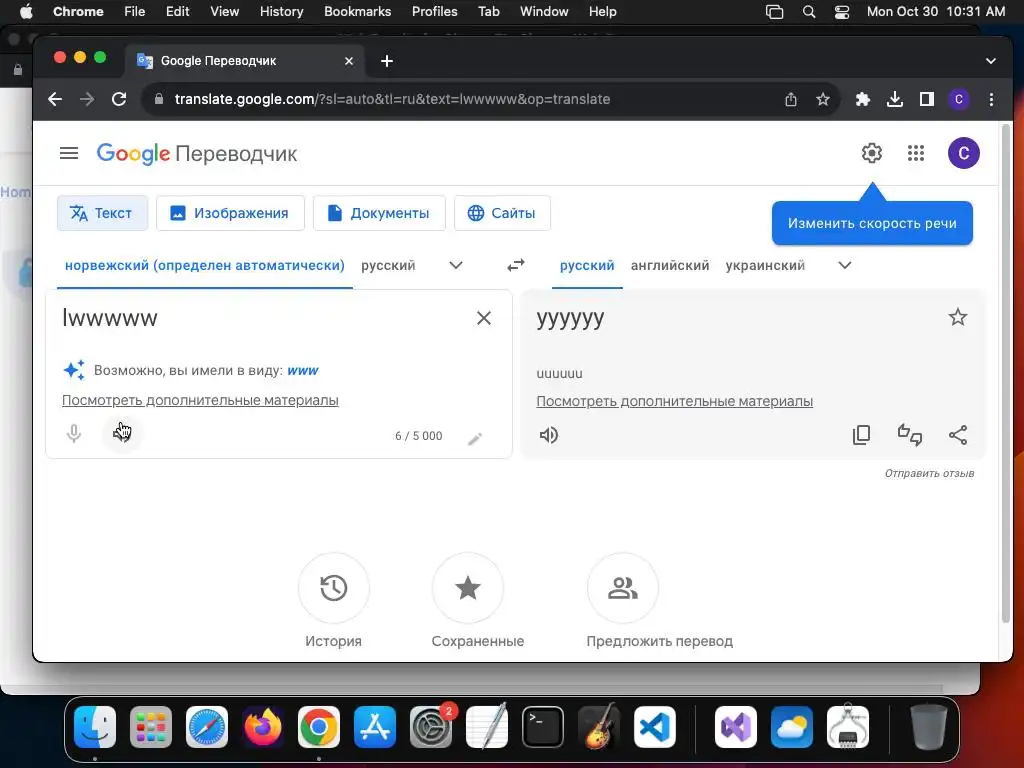Select auto-detected норвежский source language

click(204, 266)
